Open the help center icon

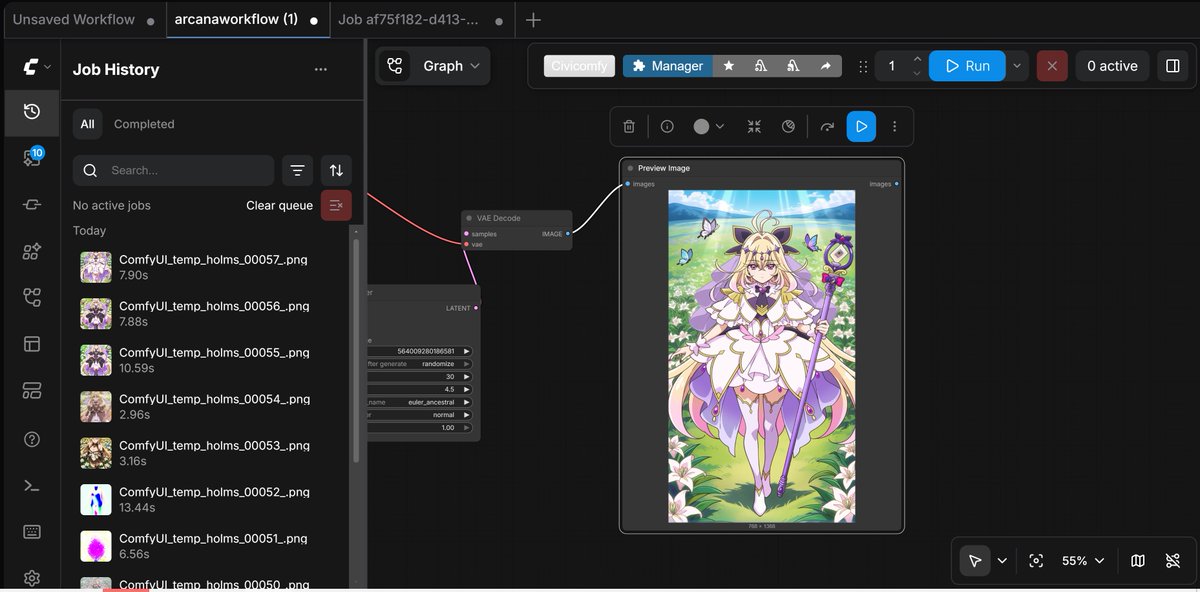pyautogui.click(x=32, y=439)
